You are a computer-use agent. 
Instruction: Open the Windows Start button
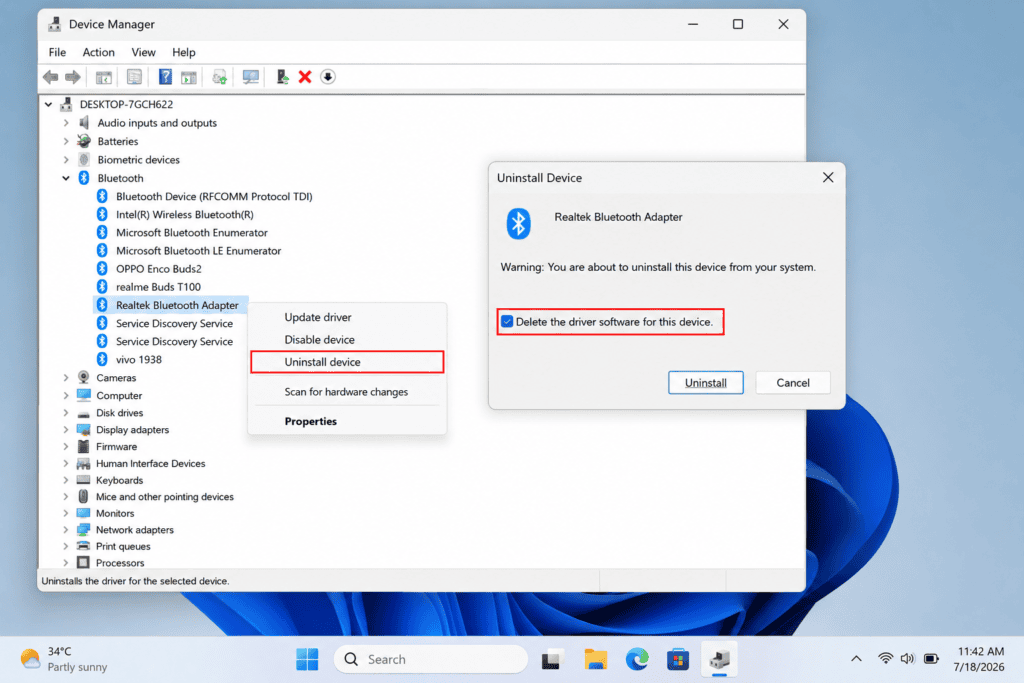point(307,659)
